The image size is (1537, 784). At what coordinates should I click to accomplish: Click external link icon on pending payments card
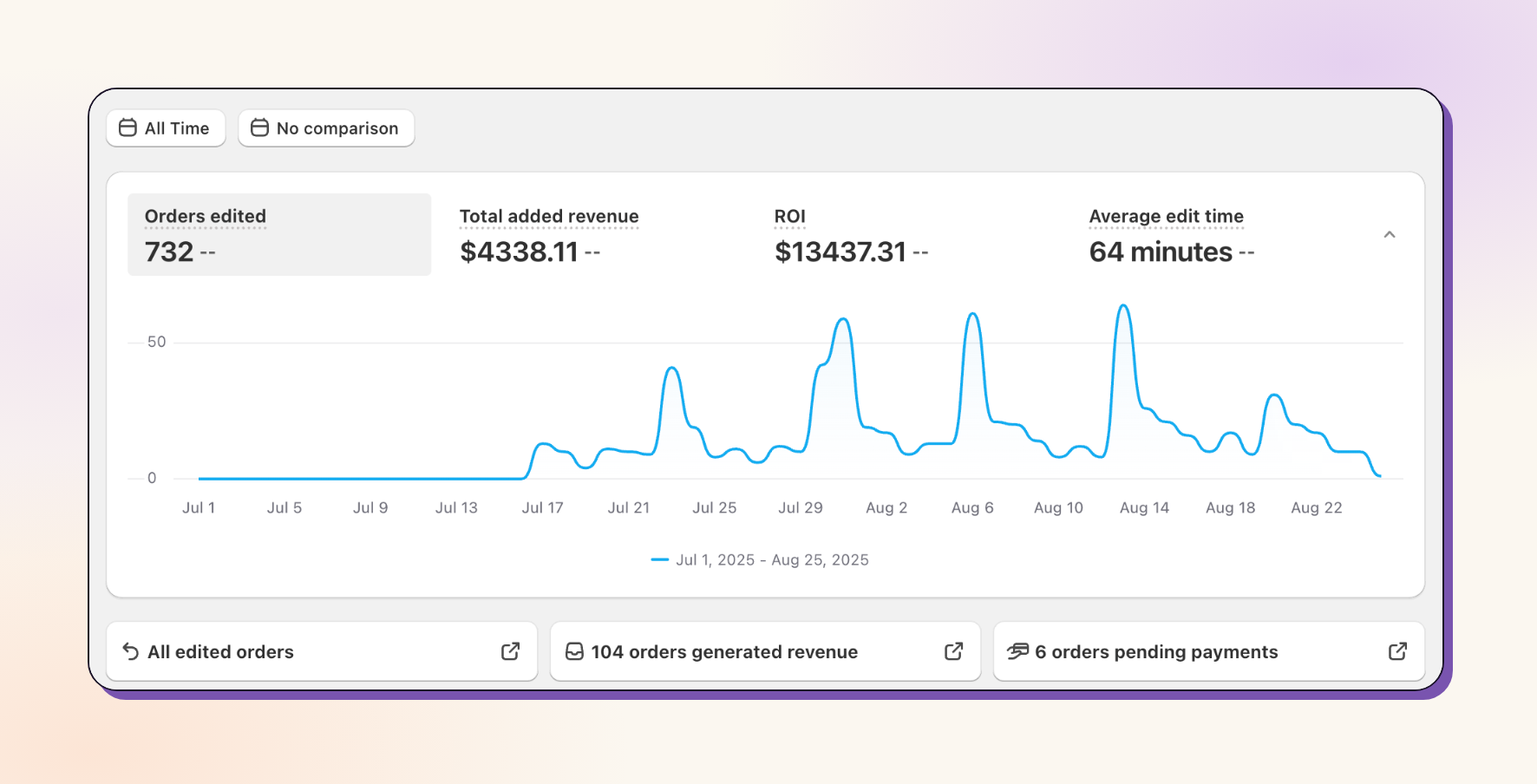point(1397,651)
